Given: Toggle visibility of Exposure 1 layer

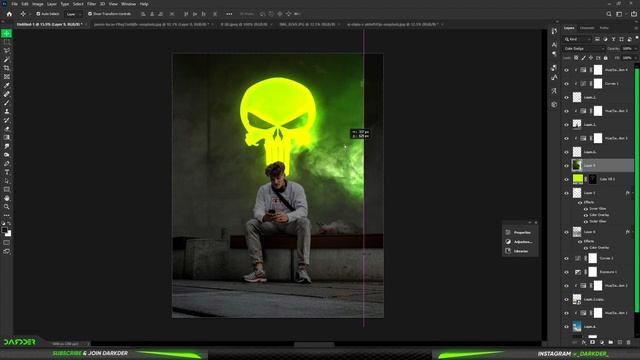Looking at the screenshot, I should click(566, 272).
